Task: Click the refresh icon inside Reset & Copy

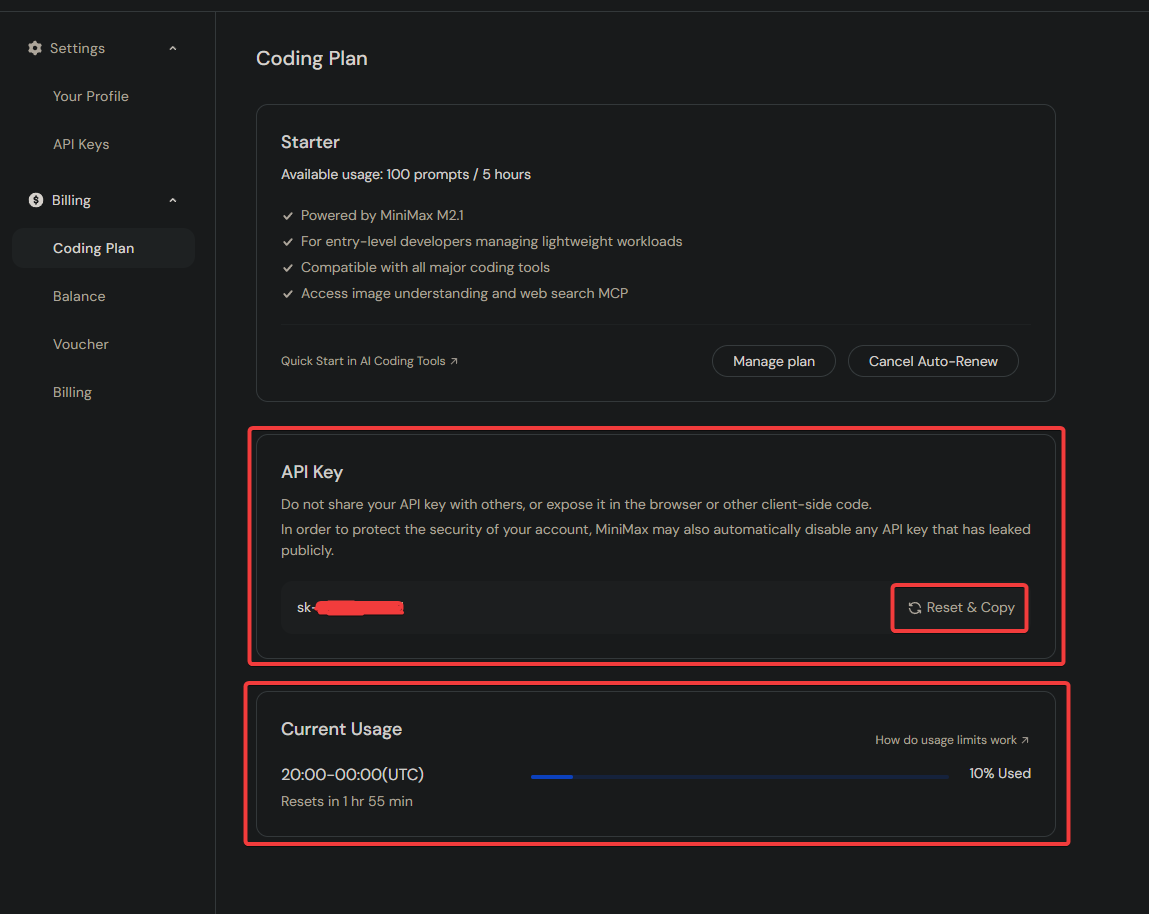Action: point(914,607)
